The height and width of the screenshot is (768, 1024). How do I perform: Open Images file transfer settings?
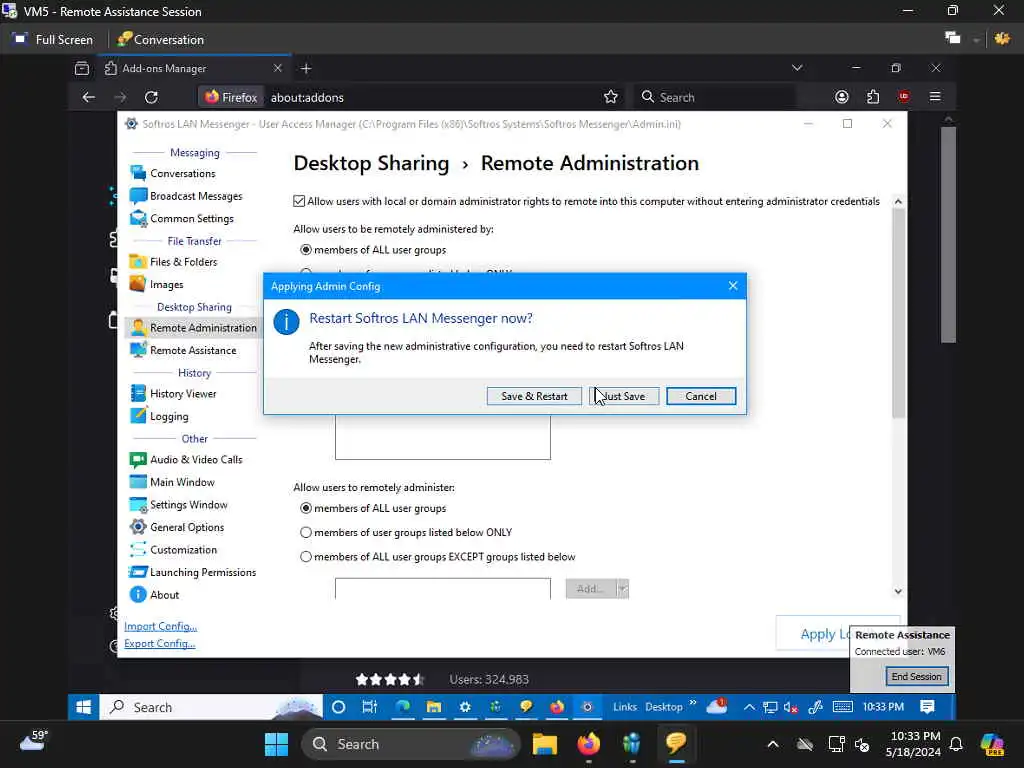157,285
